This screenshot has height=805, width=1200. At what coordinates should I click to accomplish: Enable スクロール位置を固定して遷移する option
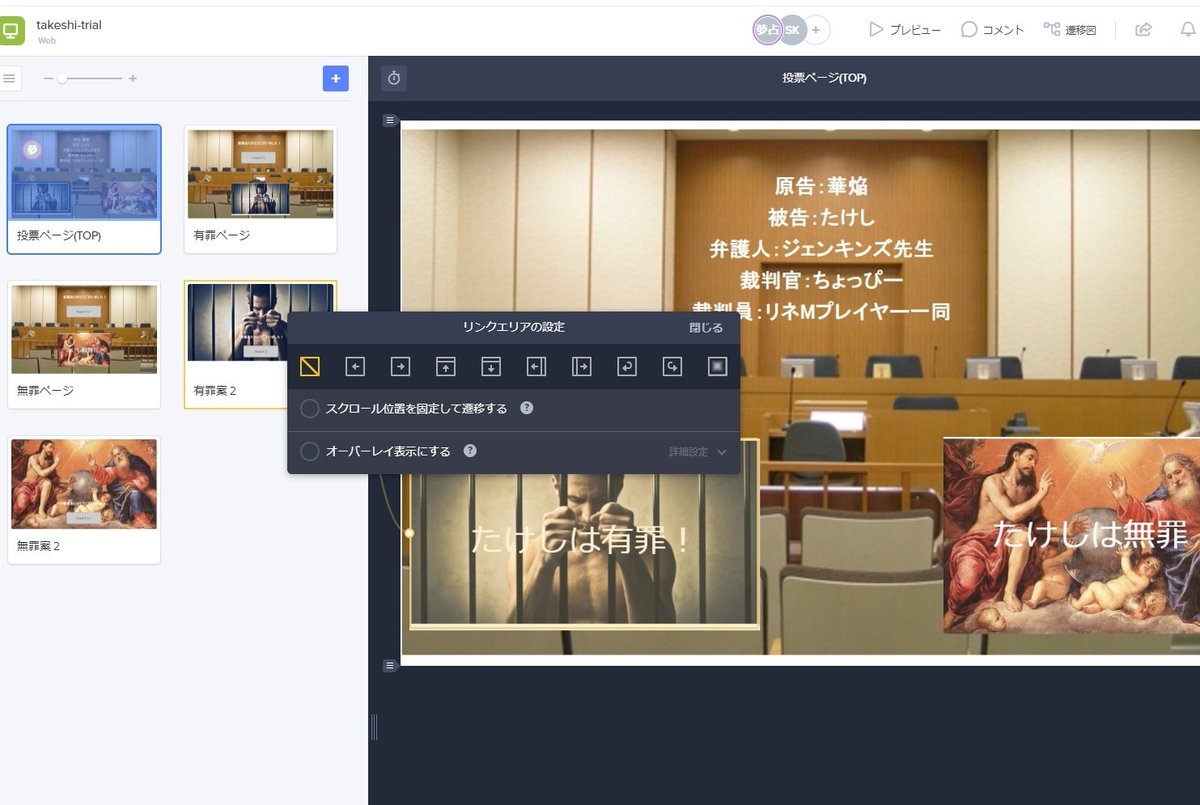pos(310,408)
